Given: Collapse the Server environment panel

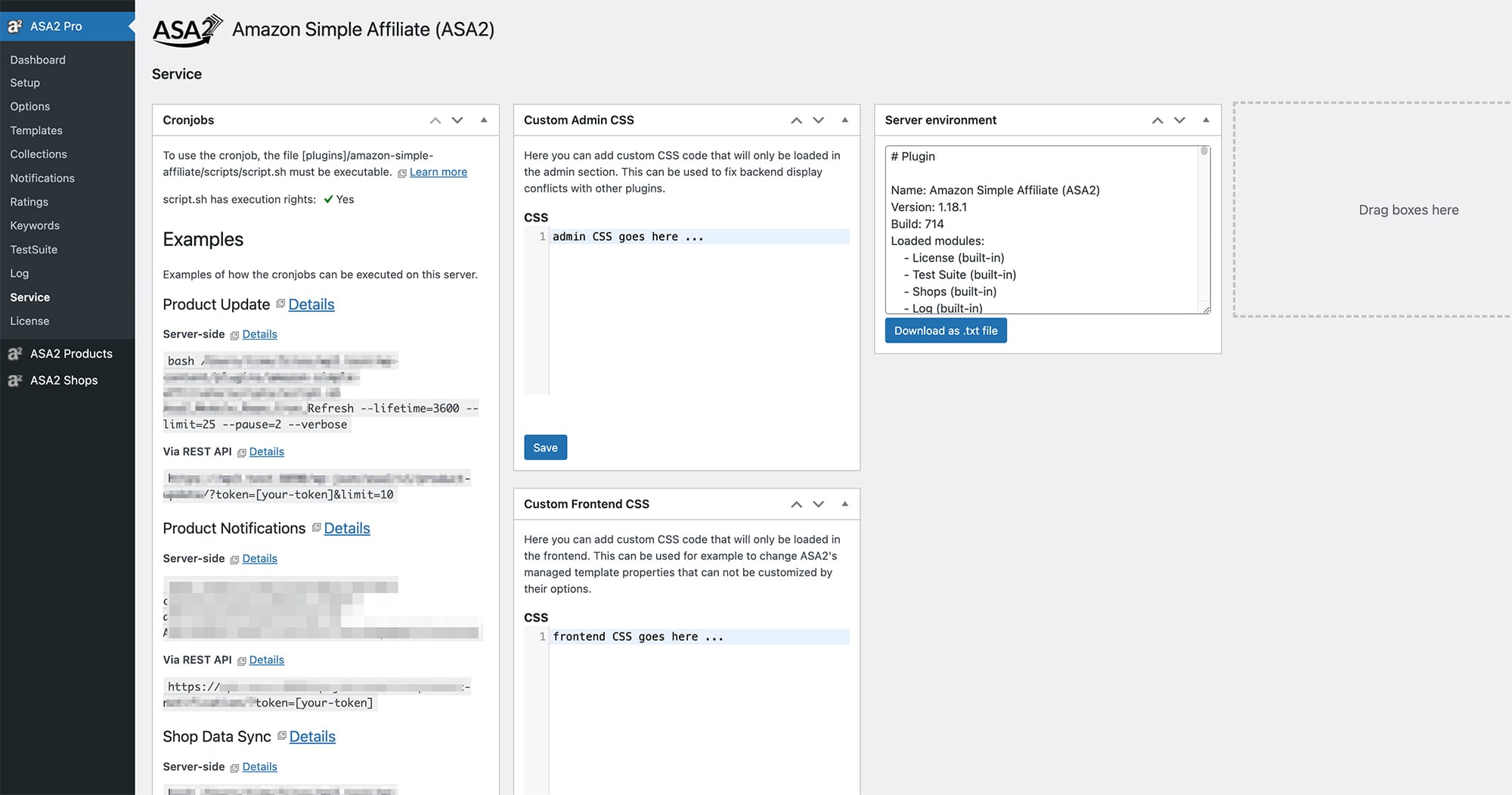Looking at the screenshot, I should [1206, 120].
